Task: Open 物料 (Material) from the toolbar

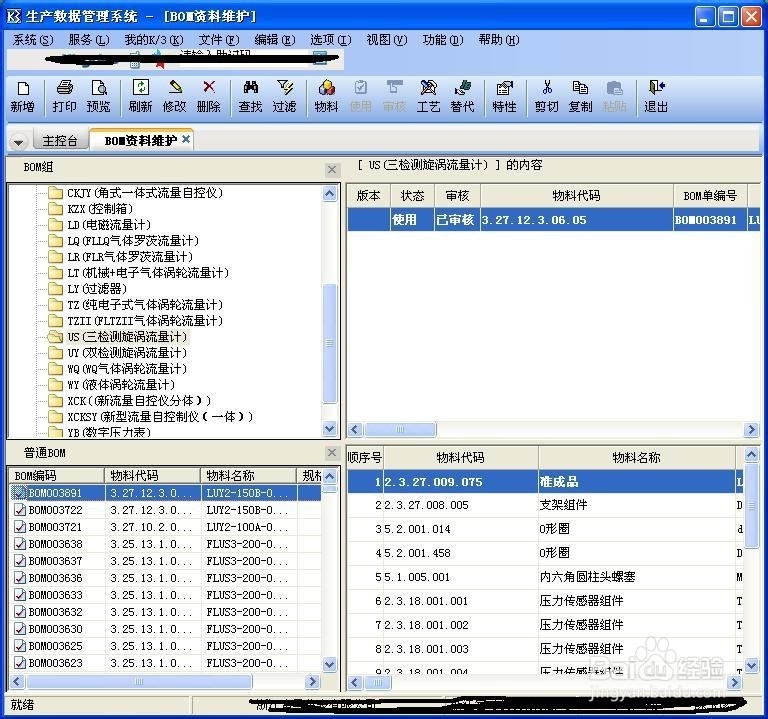Action: [x=326, y=96]
